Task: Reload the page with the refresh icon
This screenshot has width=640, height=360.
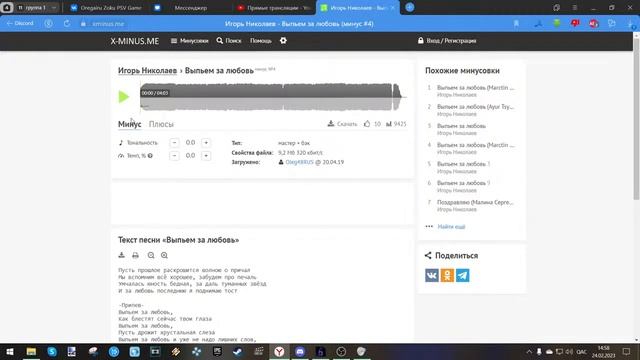Action: pyautogui.click(x=67, y=24)
